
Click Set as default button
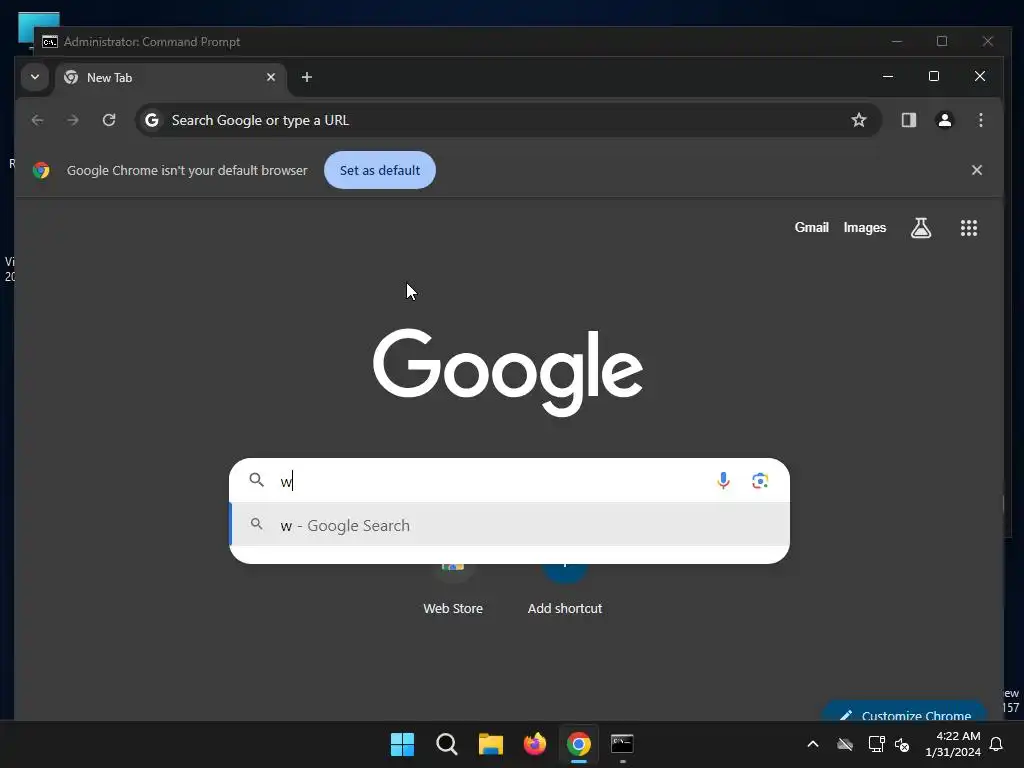pos(379,170)
